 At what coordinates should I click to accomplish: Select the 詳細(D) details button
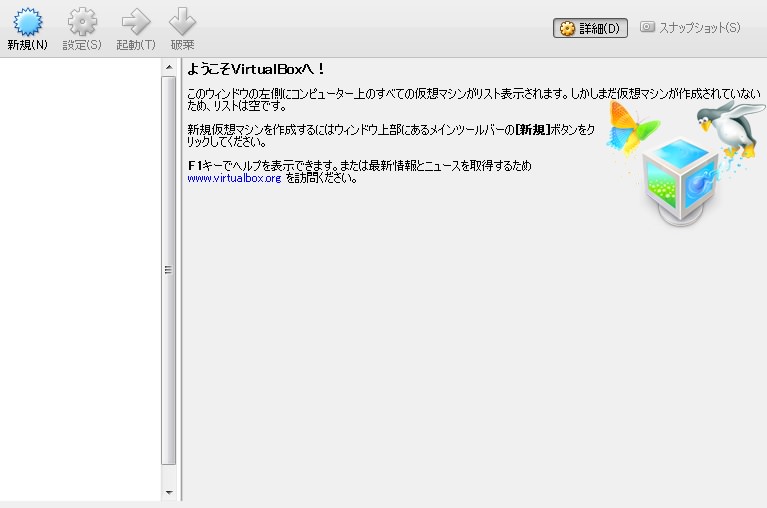590,28
